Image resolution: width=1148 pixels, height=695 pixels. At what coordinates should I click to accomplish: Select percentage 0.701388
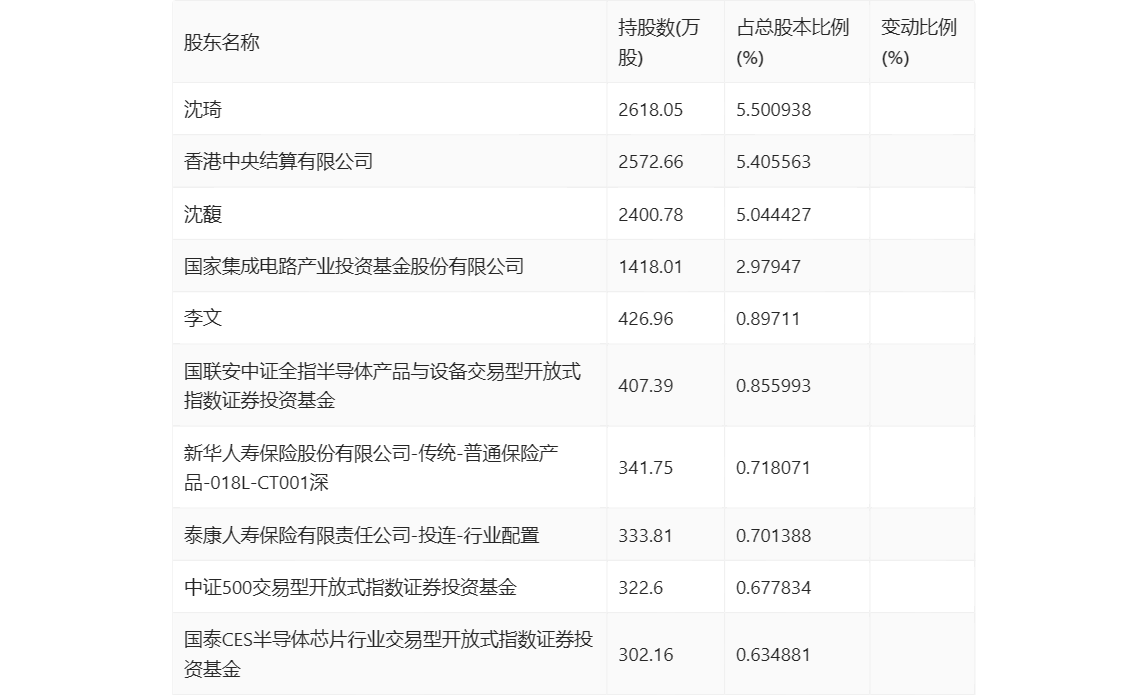tap(773, 536)
